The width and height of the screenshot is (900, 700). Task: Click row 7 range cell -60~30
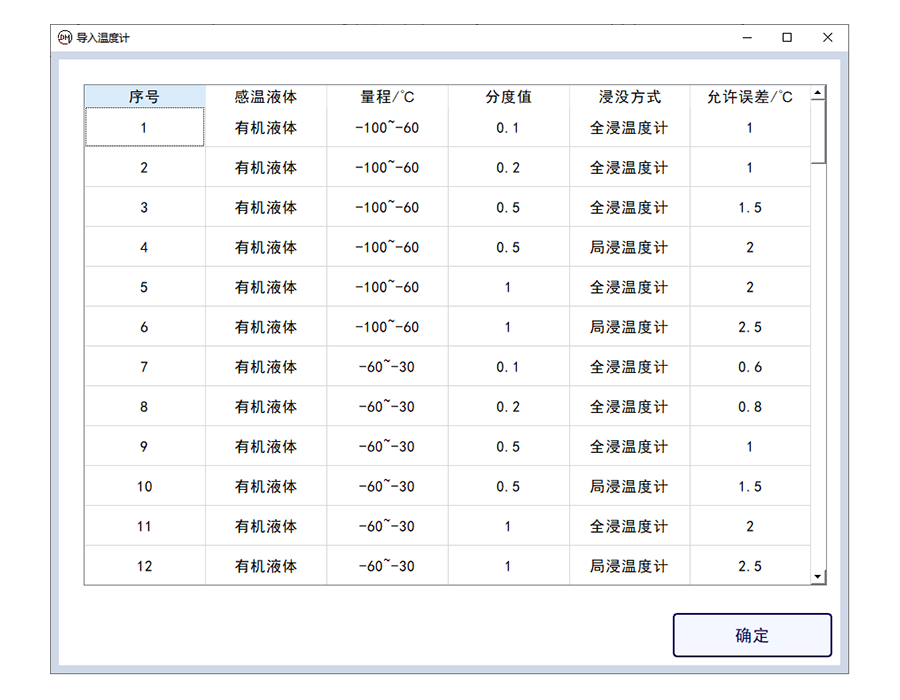point(387,367)
